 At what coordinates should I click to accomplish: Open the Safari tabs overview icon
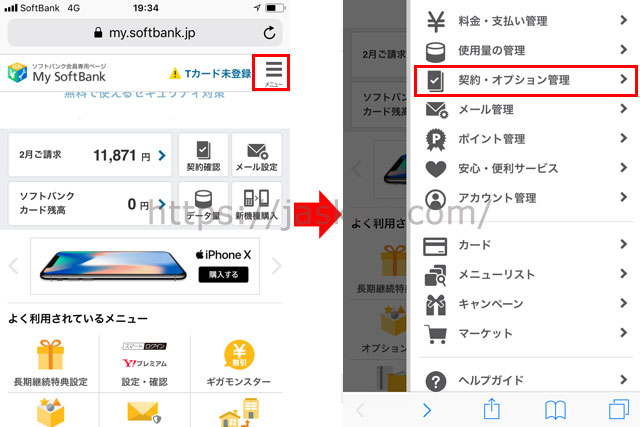(x=619, y=409)
